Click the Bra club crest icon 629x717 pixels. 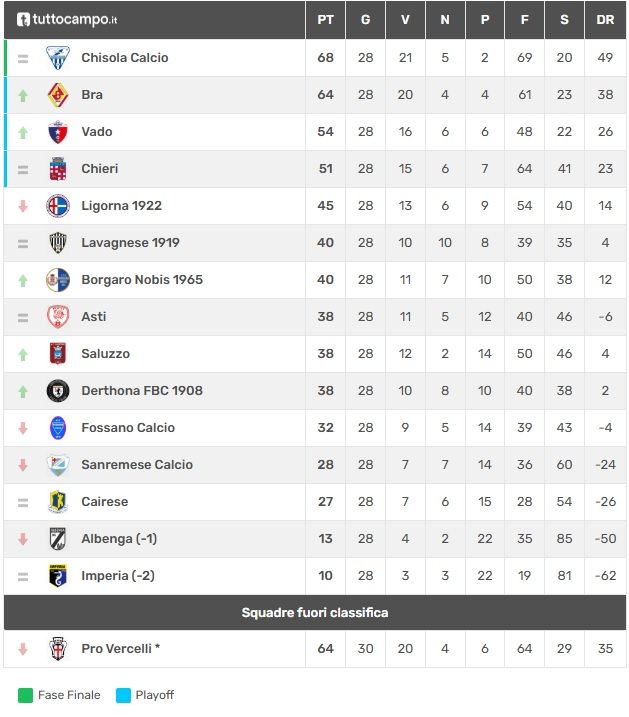(x=58, y=95)
